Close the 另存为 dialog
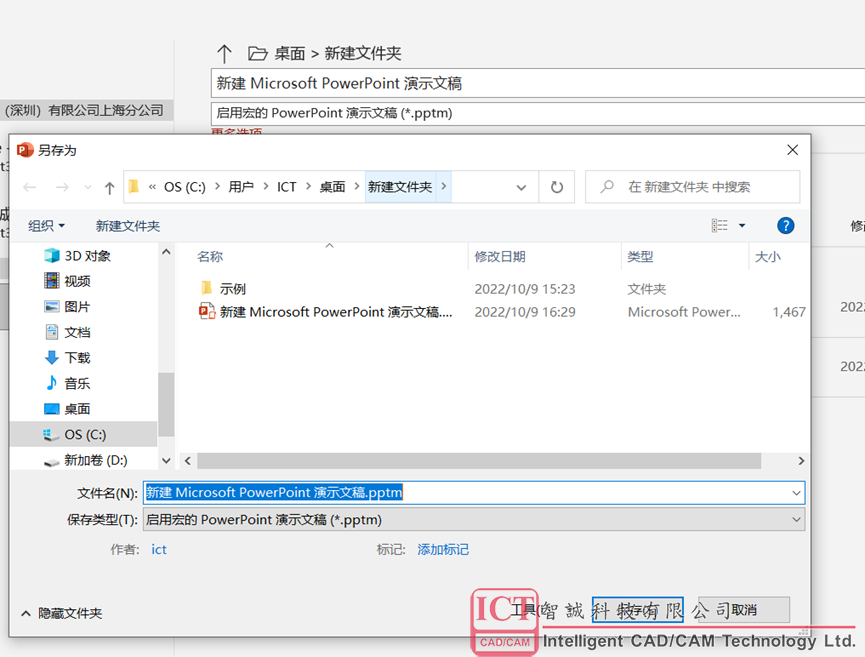Image resolution: width=865 pixels, height=657 pixels. tap(793, 150)
